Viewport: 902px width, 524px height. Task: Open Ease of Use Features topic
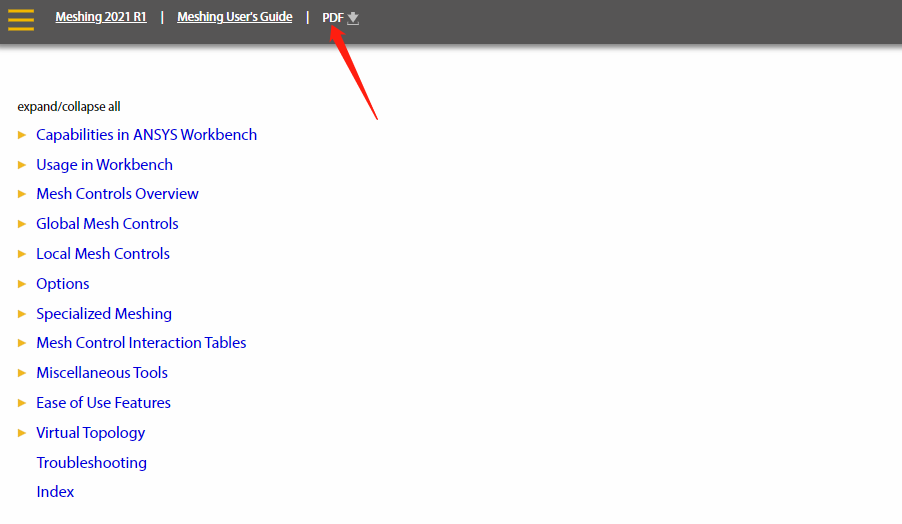point(103,403)
